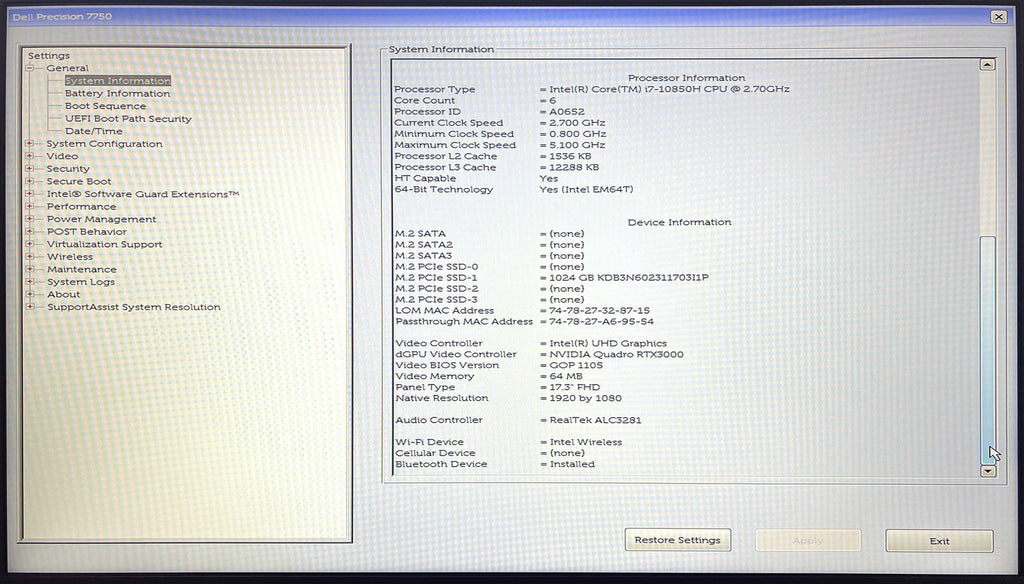The image size is (1024, 584).
Task: Click the greyed Apply button
Action: 808,540
